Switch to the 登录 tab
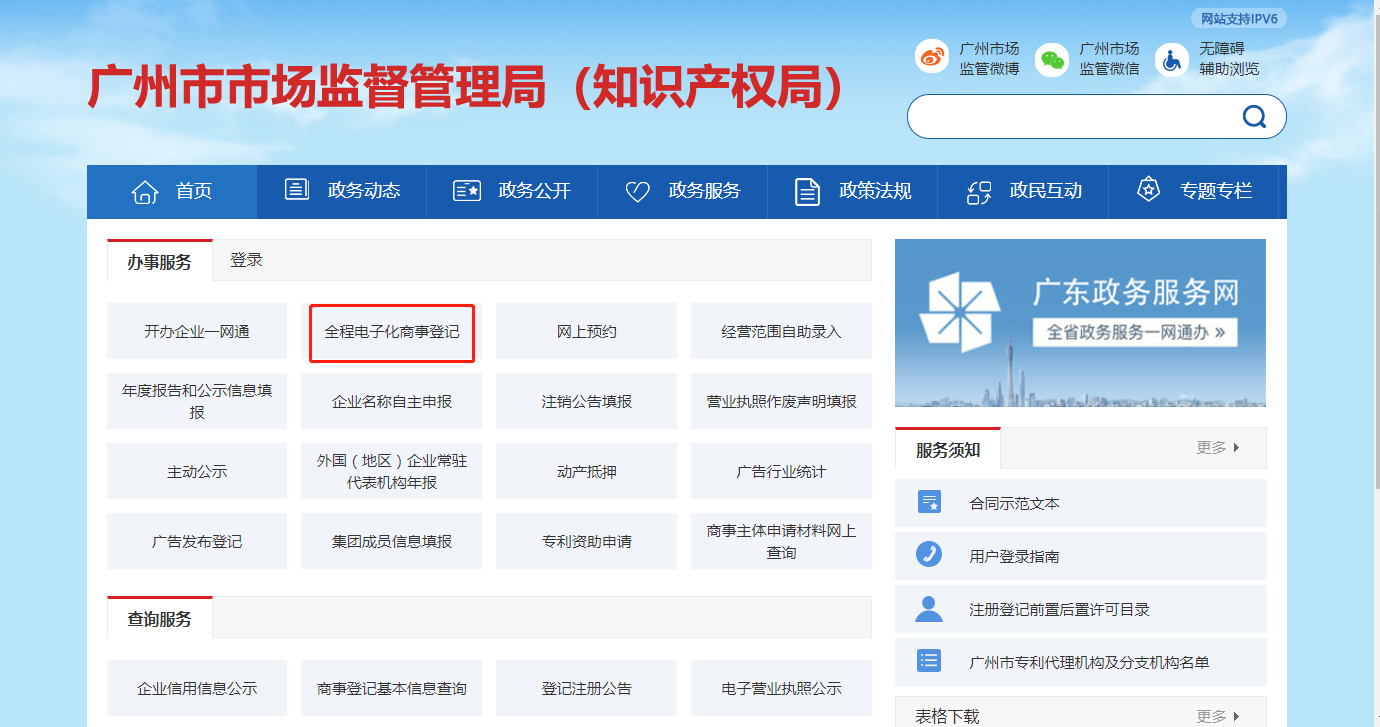1380x727 pixels. tap(246, 258)
